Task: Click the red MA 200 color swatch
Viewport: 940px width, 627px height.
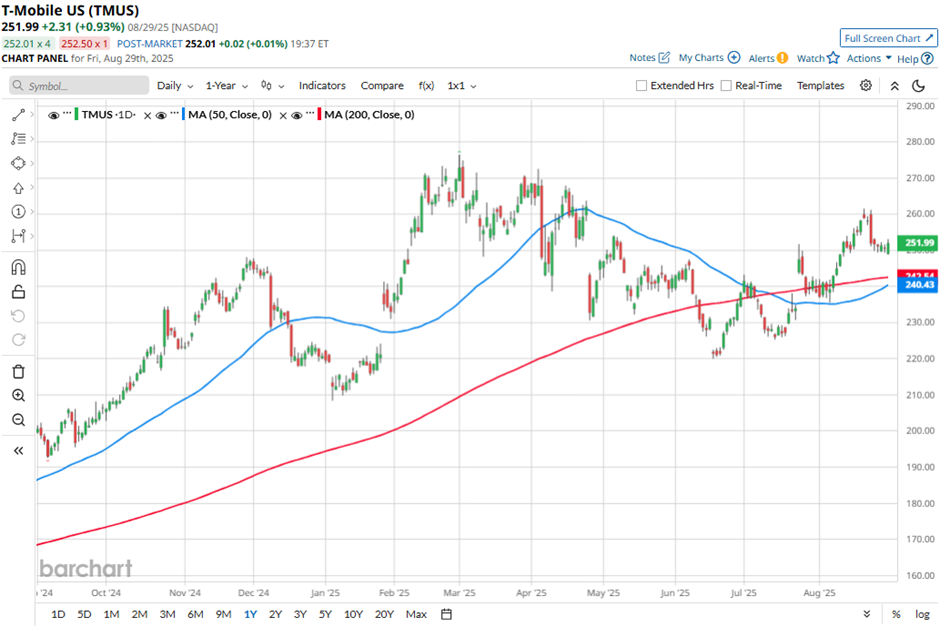Action: coord(319,114)
